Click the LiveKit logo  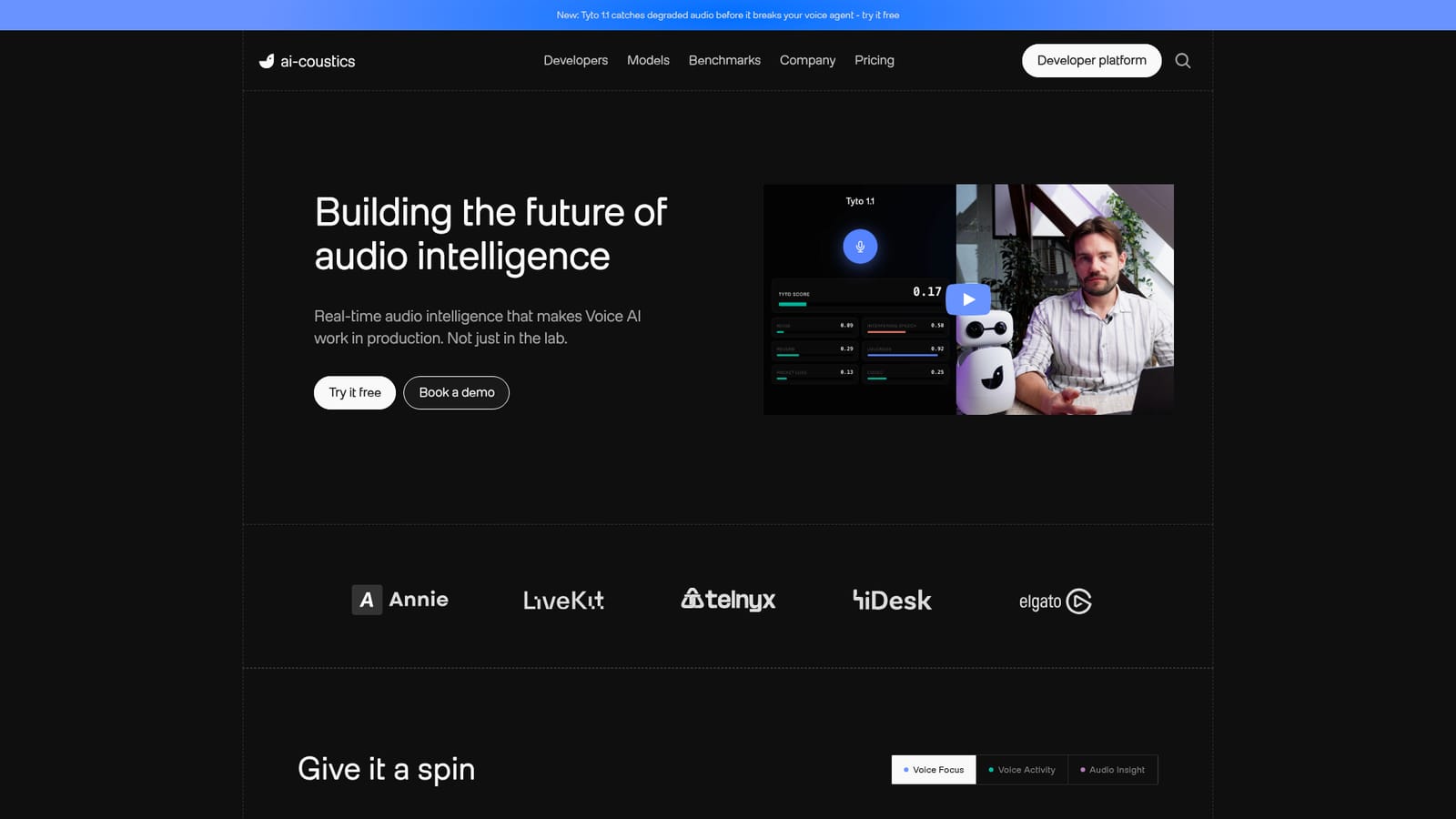click(563, 601)
